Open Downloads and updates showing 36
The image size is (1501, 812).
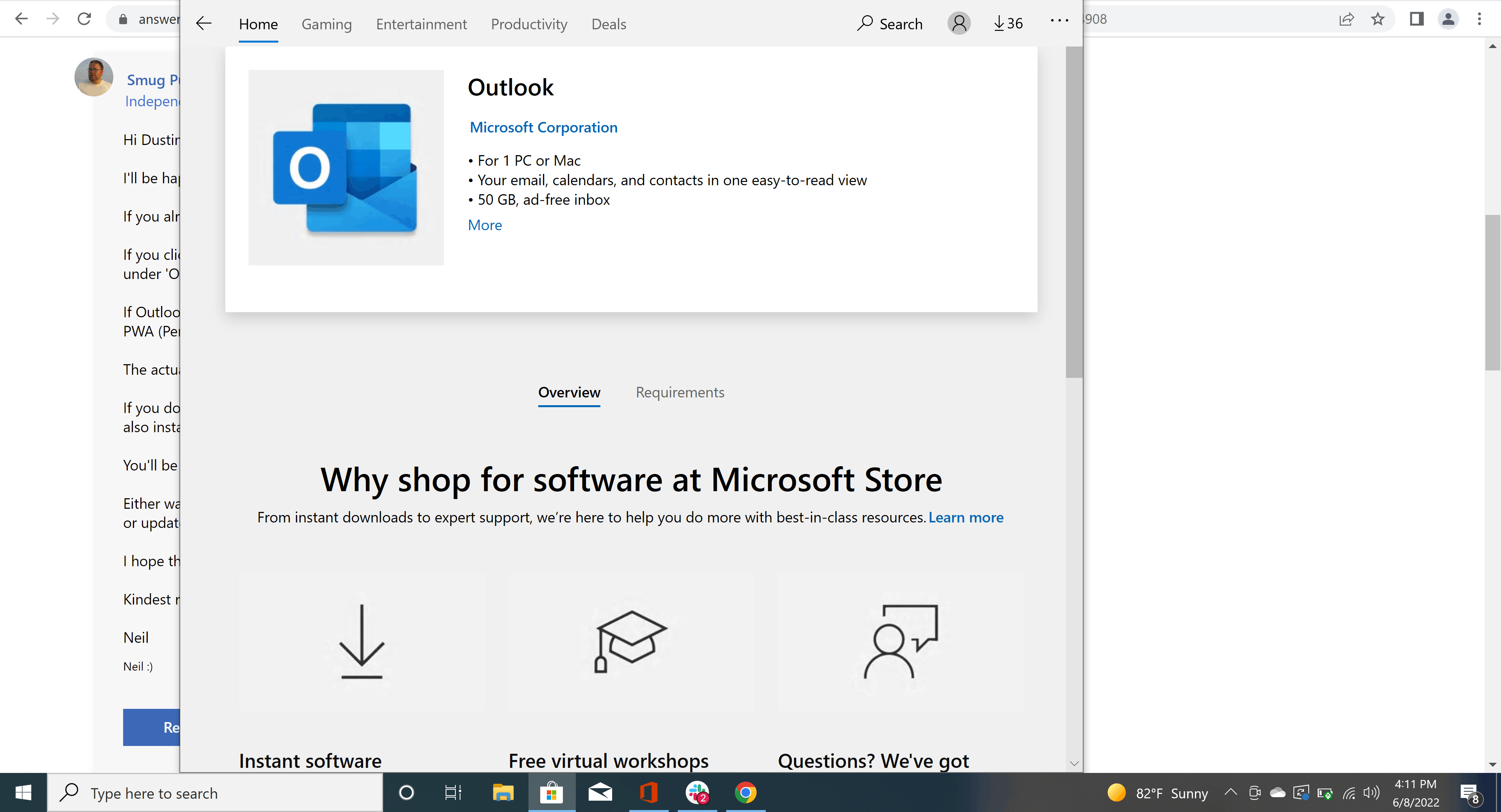(x=1008, y=23)
